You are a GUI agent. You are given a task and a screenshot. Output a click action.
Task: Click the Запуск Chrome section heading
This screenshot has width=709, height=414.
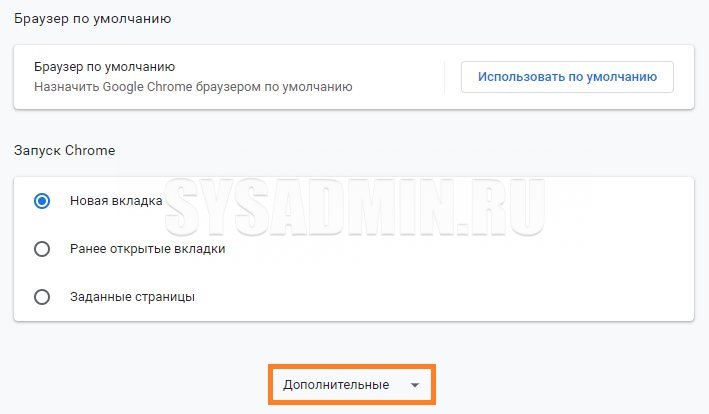point(64,151)
